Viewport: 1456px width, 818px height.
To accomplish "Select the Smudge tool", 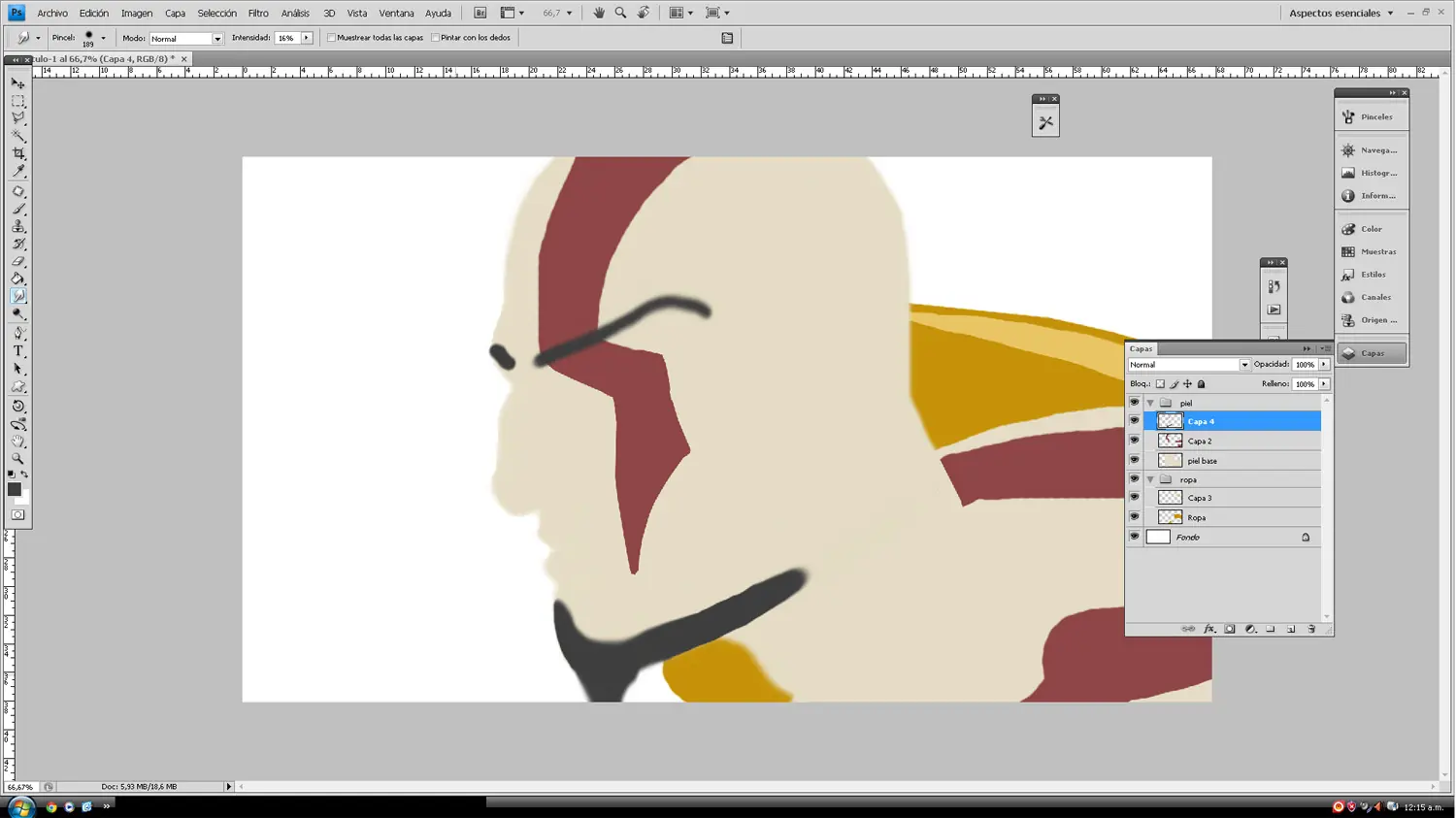I will coord(17,297).
